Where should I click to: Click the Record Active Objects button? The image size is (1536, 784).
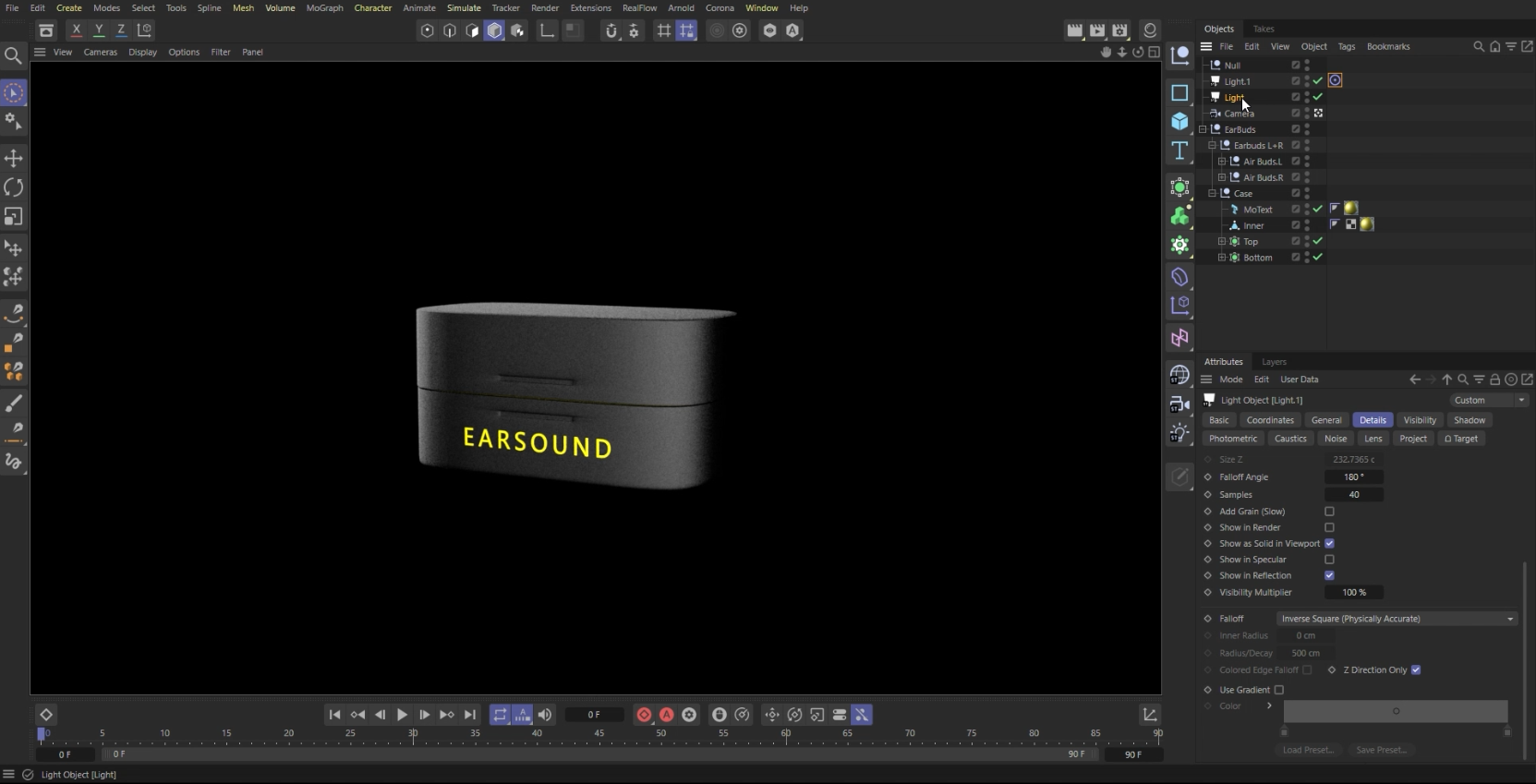pos(644,715)
